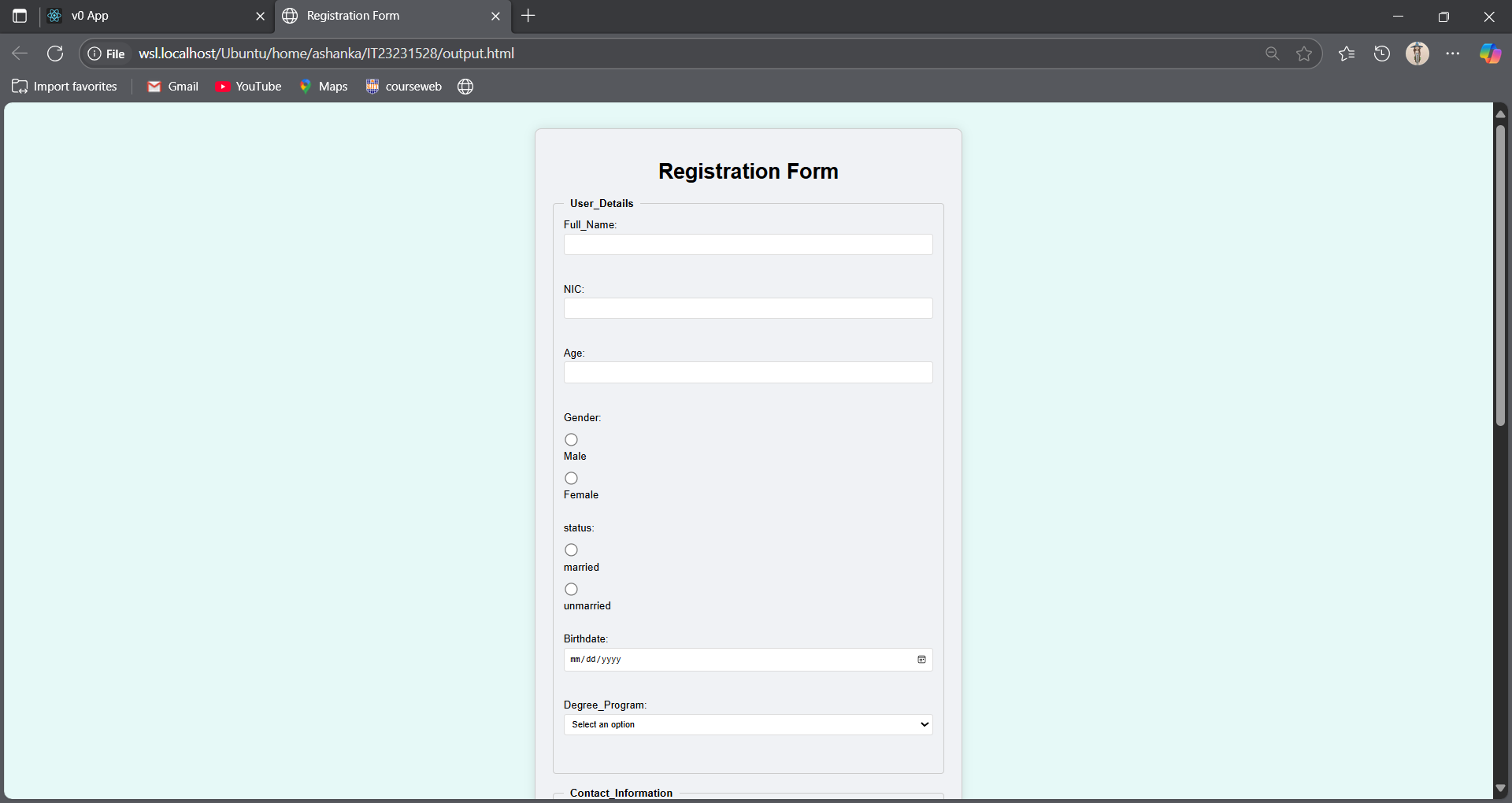Viewport: 1512px width, 803px height.
Task: Click the page vertical scrollbar thumb
Action: tap(1500, 276)
